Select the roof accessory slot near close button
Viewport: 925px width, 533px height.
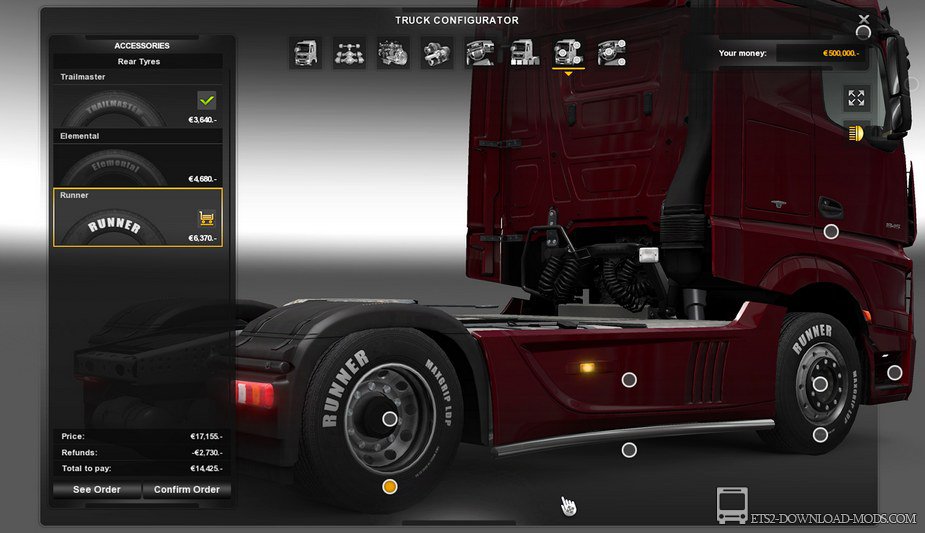[x=863, y=32]
